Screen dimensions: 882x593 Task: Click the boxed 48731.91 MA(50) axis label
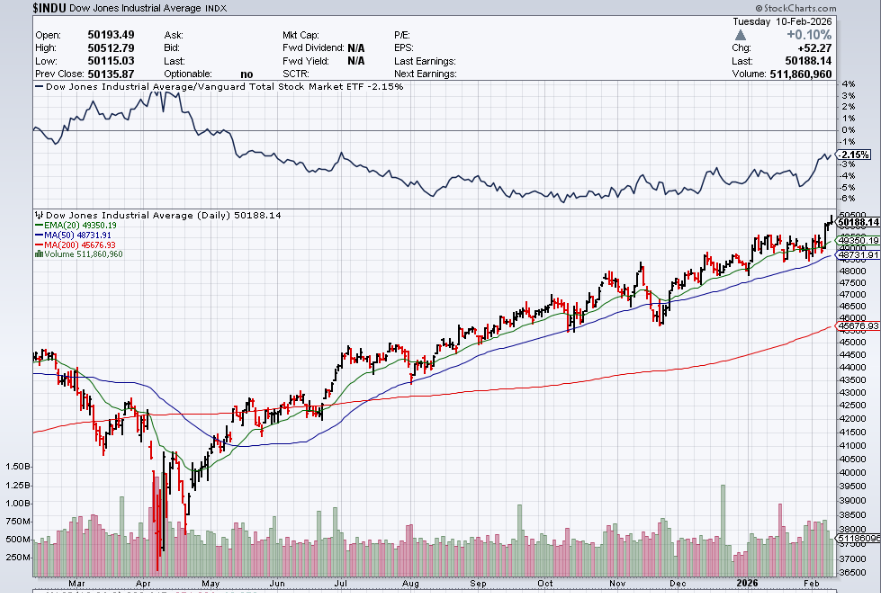tap(858, 255)
